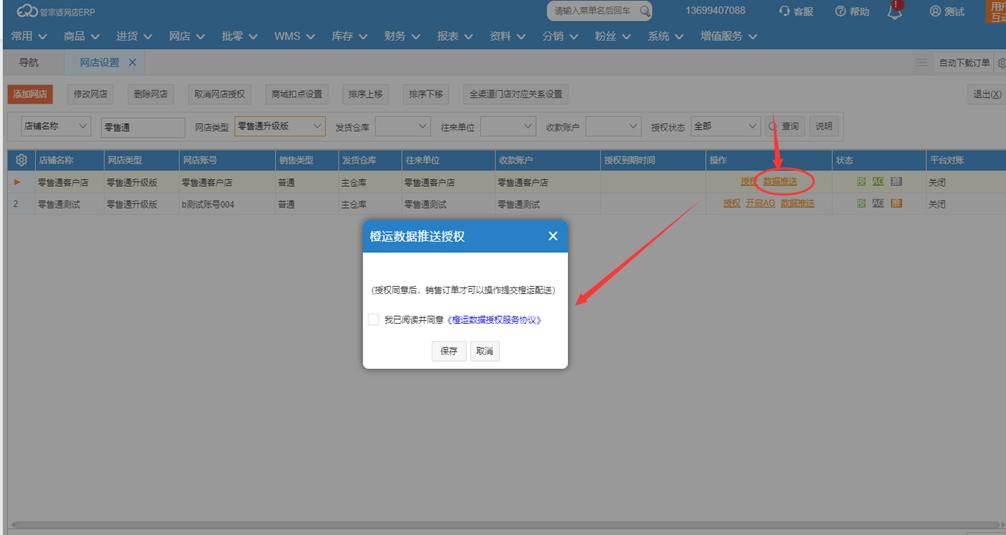Viewport: 1006px width, 535px height.
Task: Click the 修改网店 button
Action: click(x=90, y=94)
